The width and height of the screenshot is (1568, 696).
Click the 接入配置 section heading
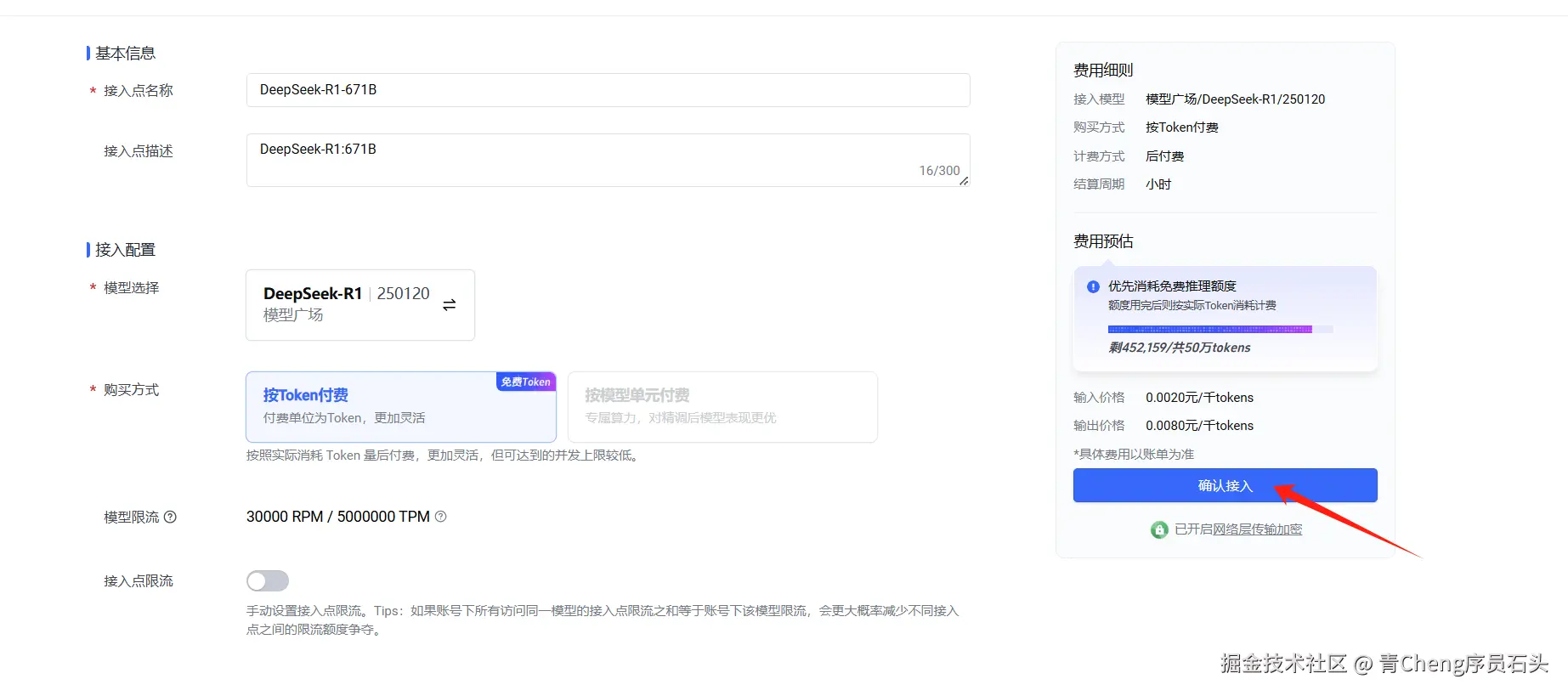(125, 250)
